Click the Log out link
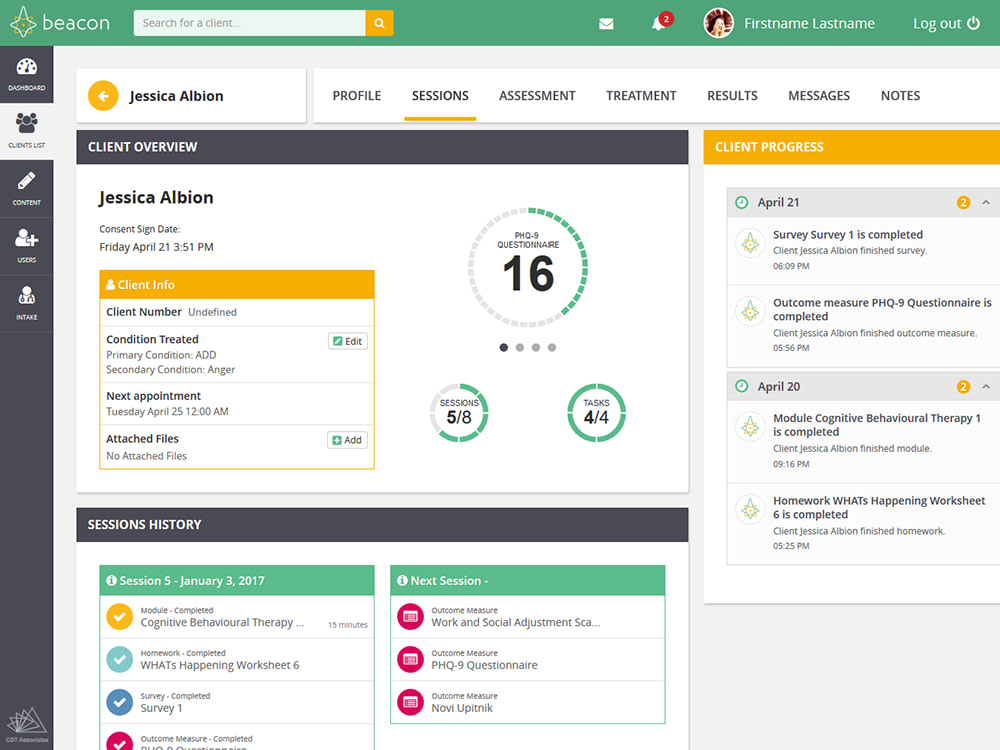1000x750 pixels. pyautogui.click(x=946, y=24)
